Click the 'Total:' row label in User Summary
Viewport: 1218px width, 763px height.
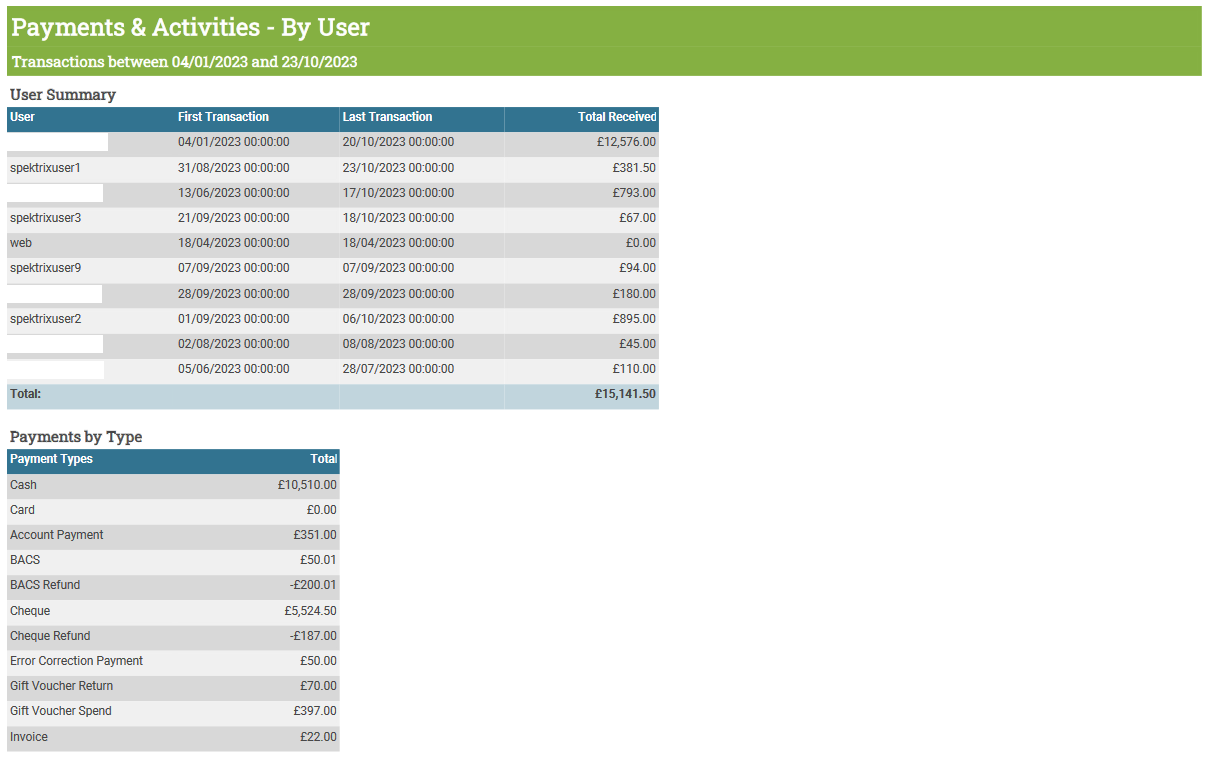click(x=25, y=394)
